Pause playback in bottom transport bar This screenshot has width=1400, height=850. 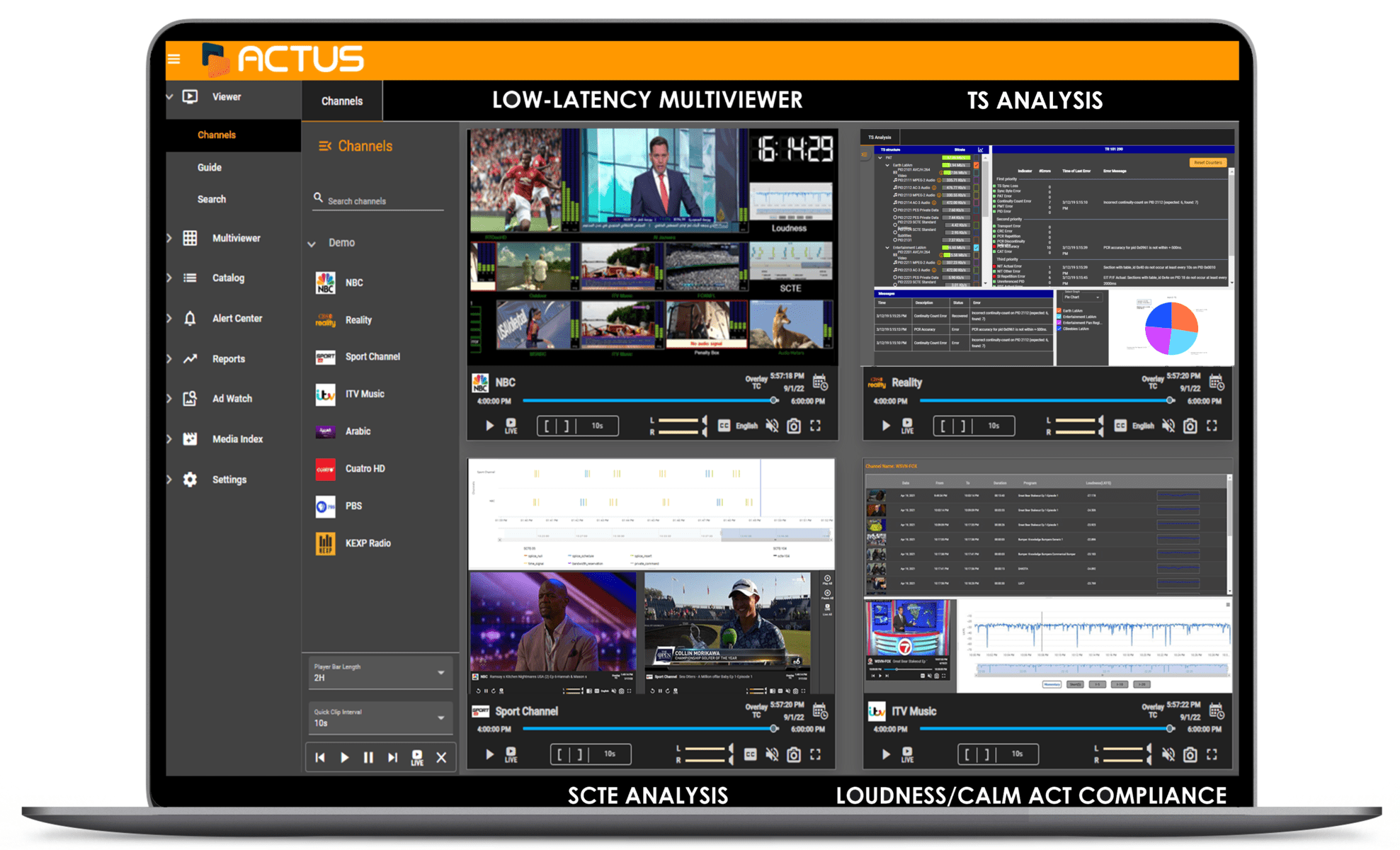368,758
